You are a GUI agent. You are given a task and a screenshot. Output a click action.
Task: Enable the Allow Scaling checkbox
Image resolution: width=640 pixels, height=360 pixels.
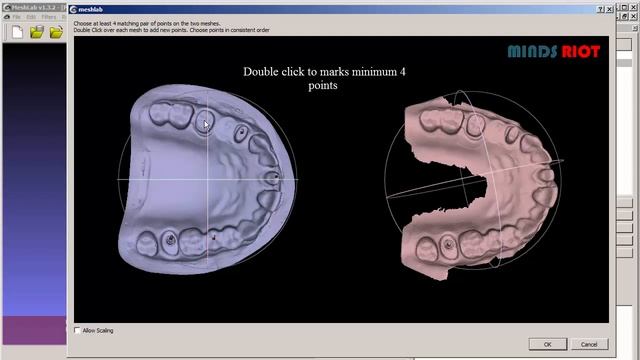pyautogui.click(x=77, y=330)
